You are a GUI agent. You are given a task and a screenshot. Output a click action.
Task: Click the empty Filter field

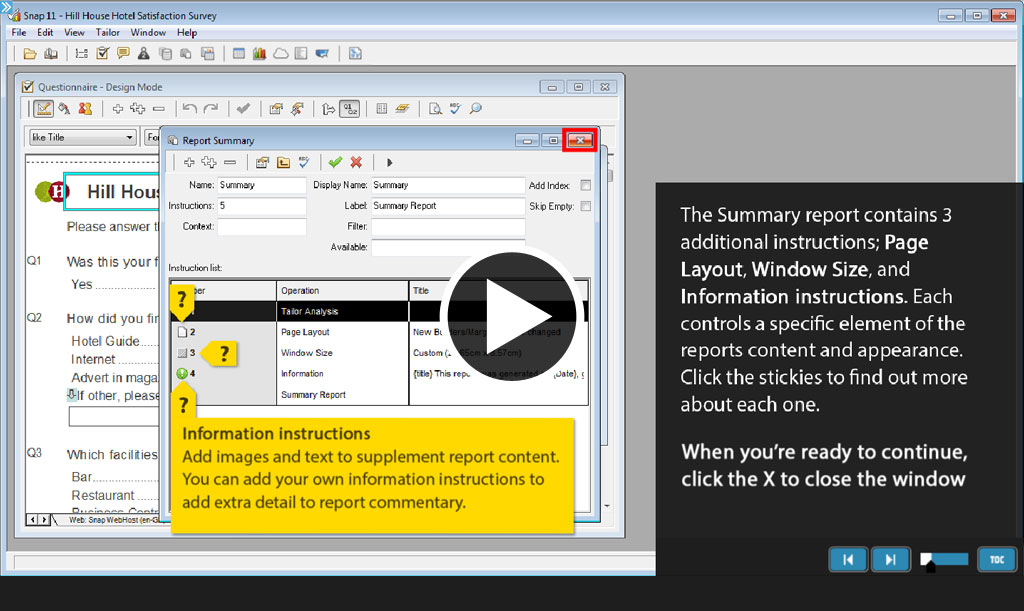(x=448, y=227)
